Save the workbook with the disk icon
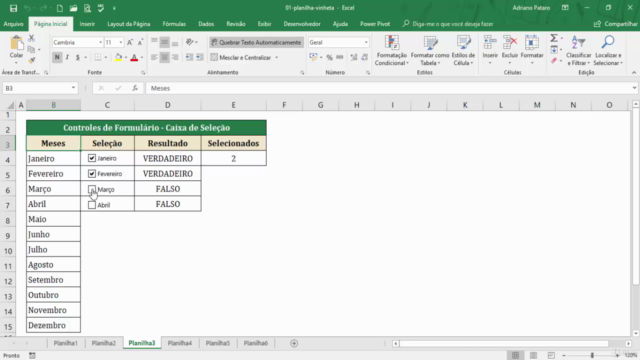The image size is (640, 360). pyautogui.click(x=13, y=8)
